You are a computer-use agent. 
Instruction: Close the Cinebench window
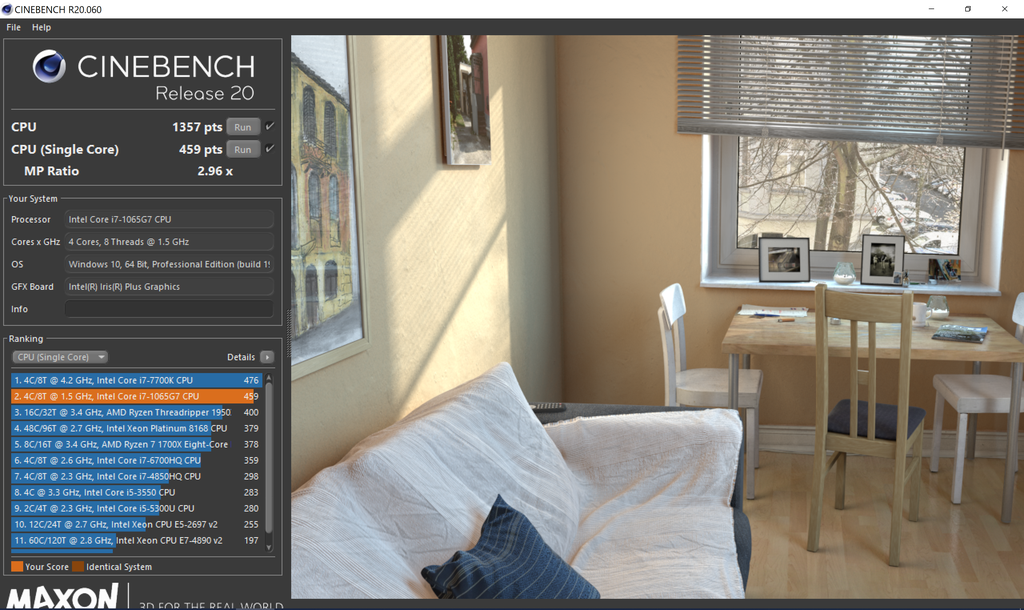pos(1004,9)
